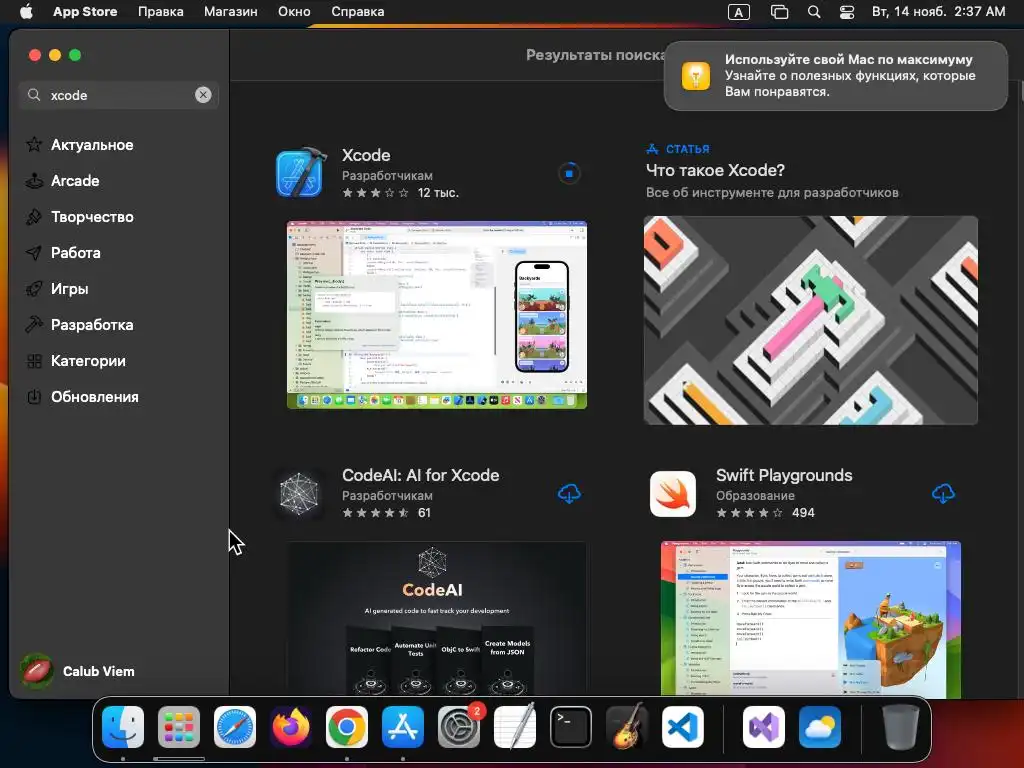1024x768 pixels.
Task: Open the Calub Viem account profile
Action: (x=78, y=671)
